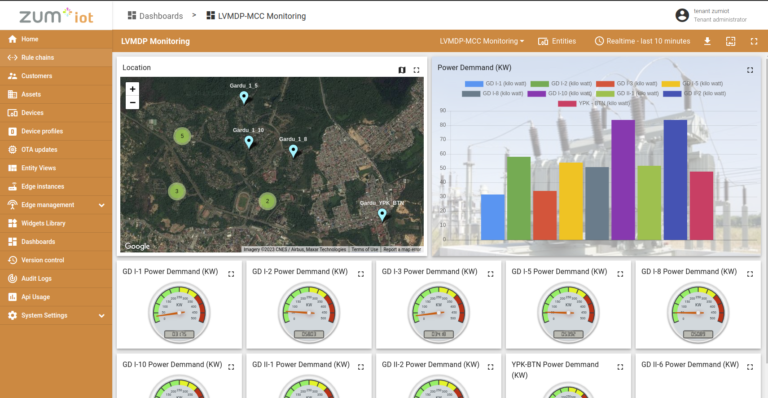Open the Entities button in the toolbar
Viewport: 768px width, 398px height.
557,41
